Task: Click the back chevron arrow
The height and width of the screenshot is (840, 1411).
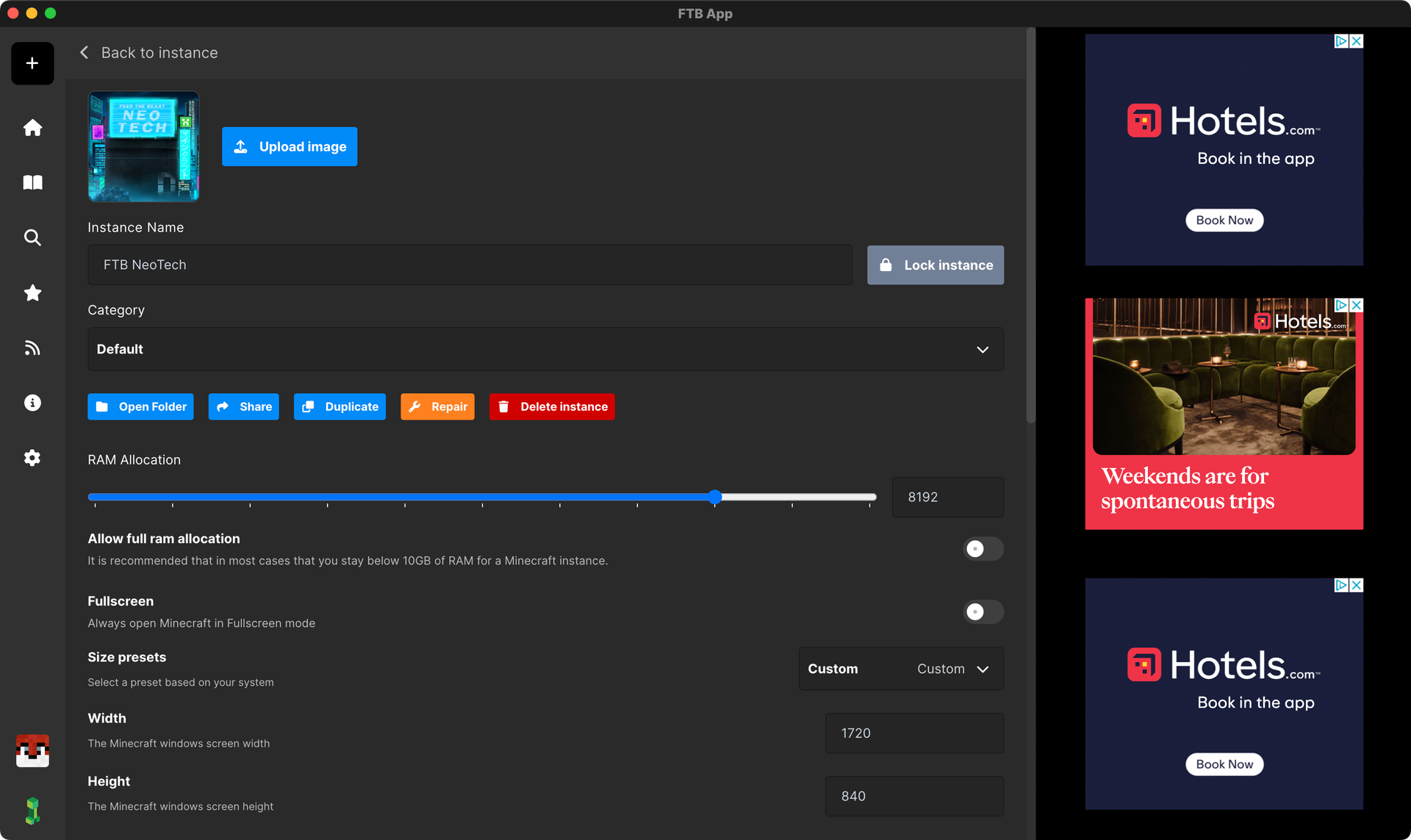Action: pyautogui.click(x=85, y=53)
